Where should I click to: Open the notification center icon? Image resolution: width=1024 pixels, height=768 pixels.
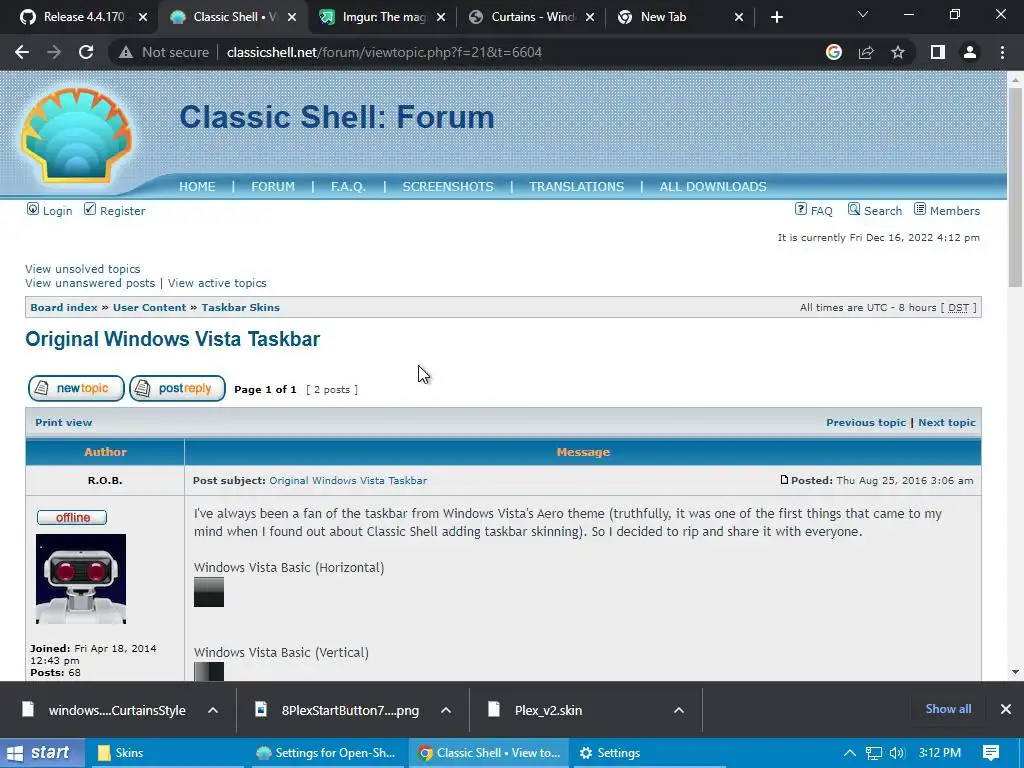click(x=991, y=753)
